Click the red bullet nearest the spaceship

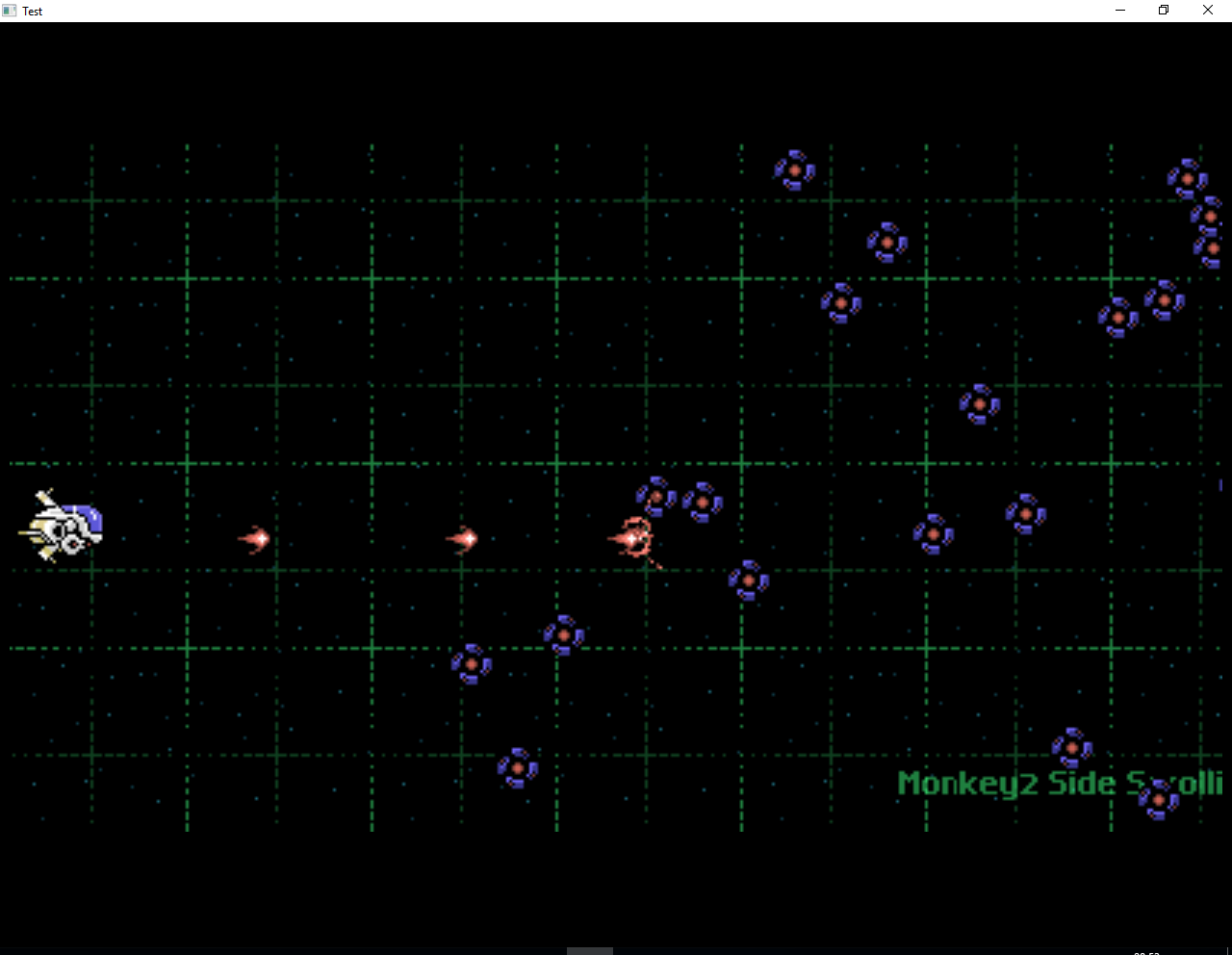coord(256,539)
